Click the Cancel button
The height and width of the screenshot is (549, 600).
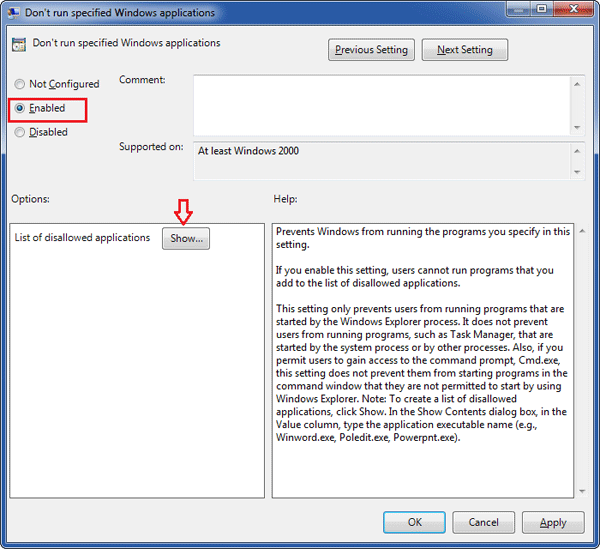[x=483, y=522]
